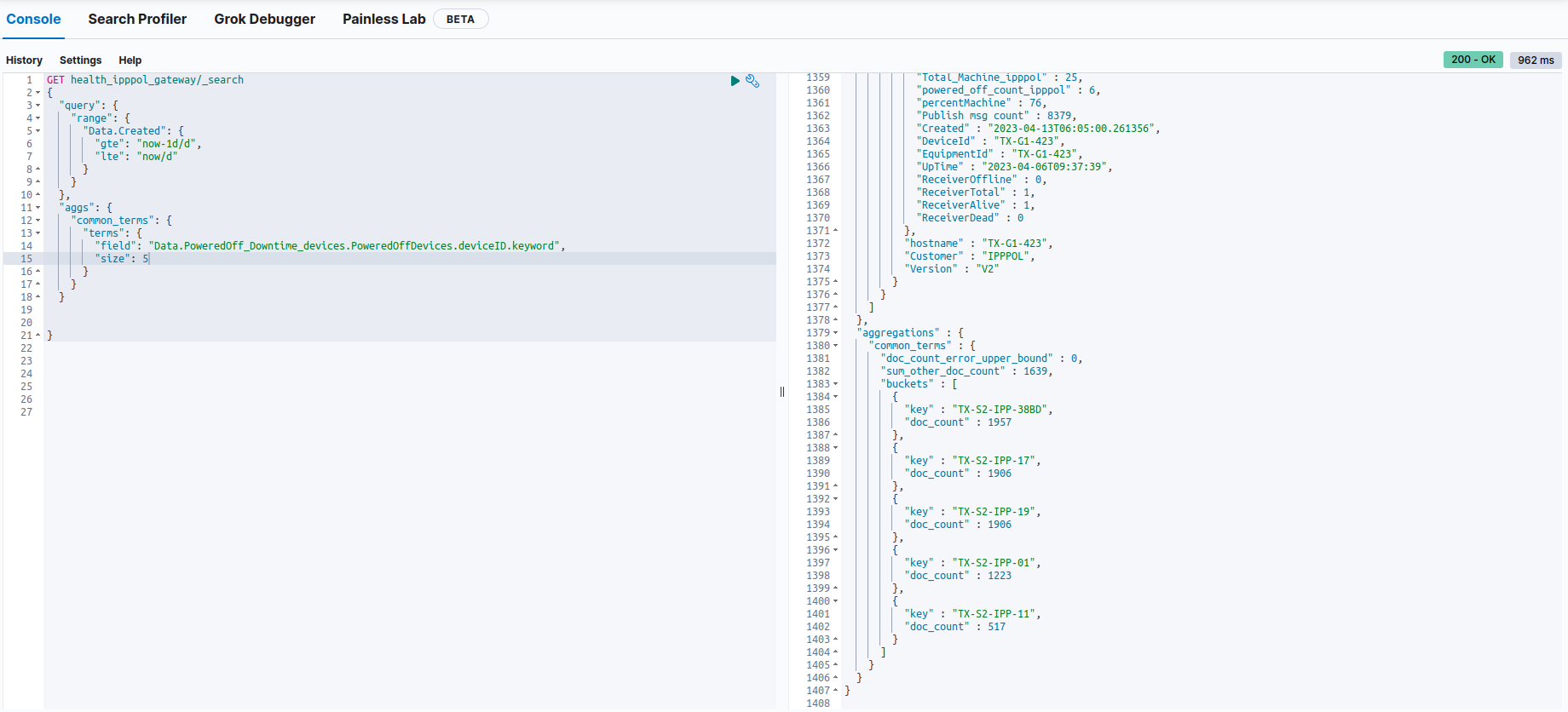Collapse the "Data.Created" block at line 5

pyautogui.click(x=38, y=131)
